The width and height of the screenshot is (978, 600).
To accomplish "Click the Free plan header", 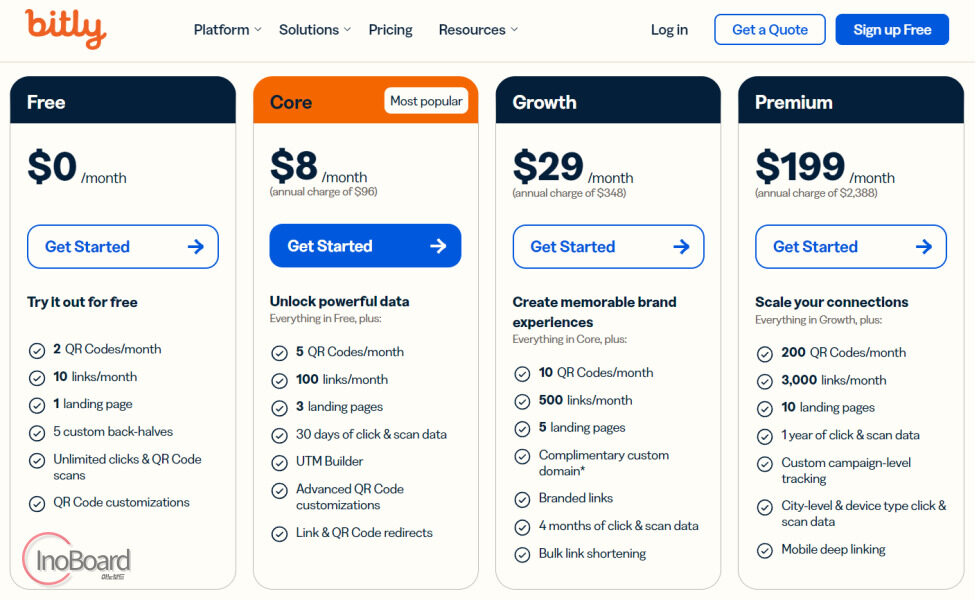I will pyautogui.click(x=123, y=100).
